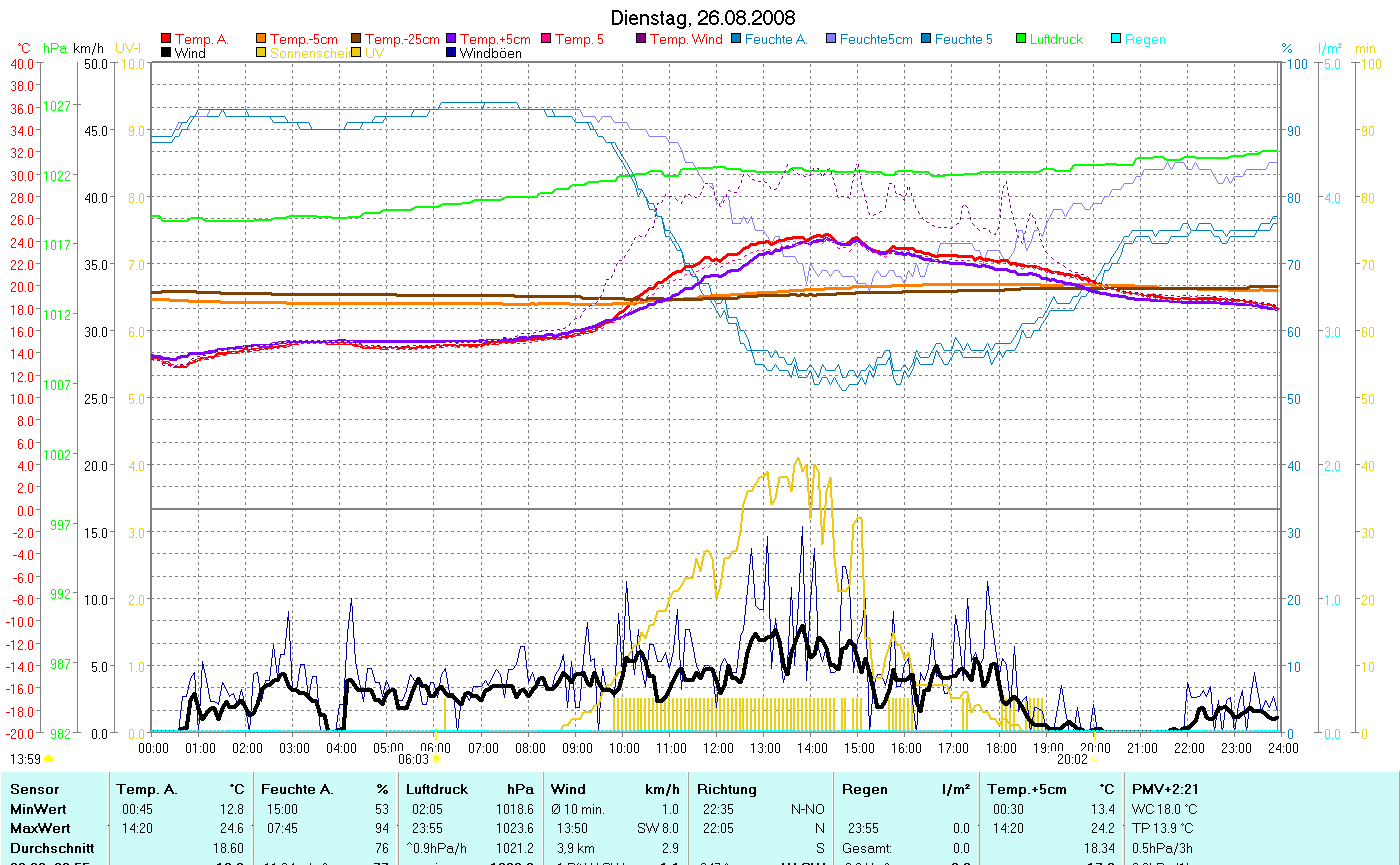Click the brown Temp.-25cm legend square
This screenshot has height=865, width=1400.
coord(356,40)
